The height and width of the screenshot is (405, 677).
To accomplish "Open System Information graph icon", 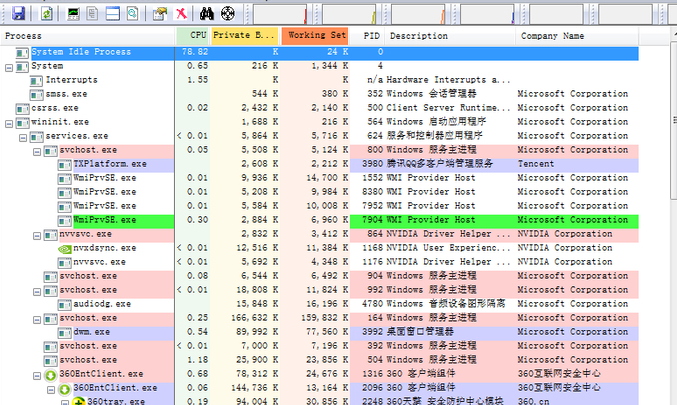I will pyautogui.click(x=73, y=13).
